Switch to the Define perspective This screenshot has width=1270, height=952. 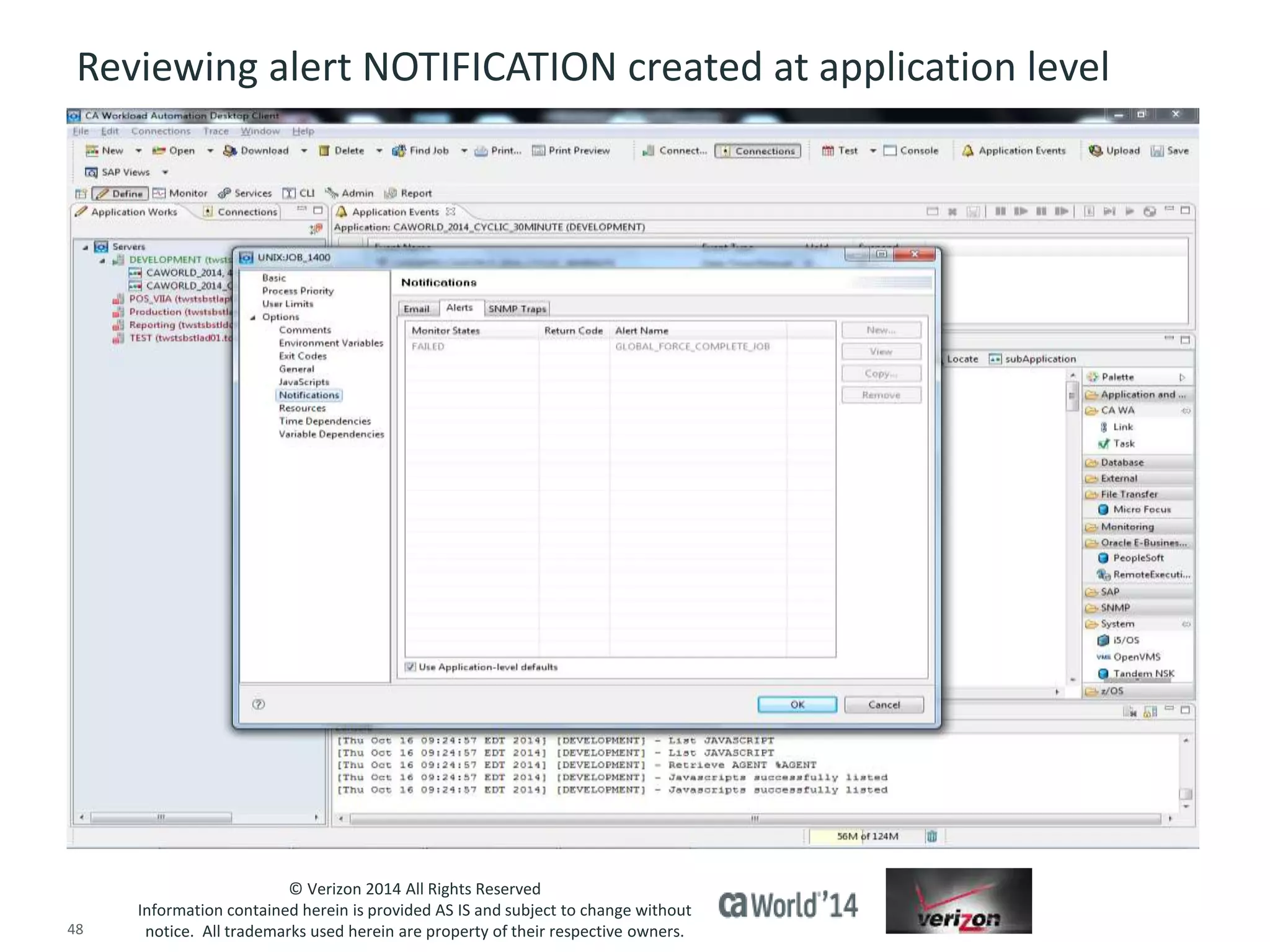(x=120, y=193)
